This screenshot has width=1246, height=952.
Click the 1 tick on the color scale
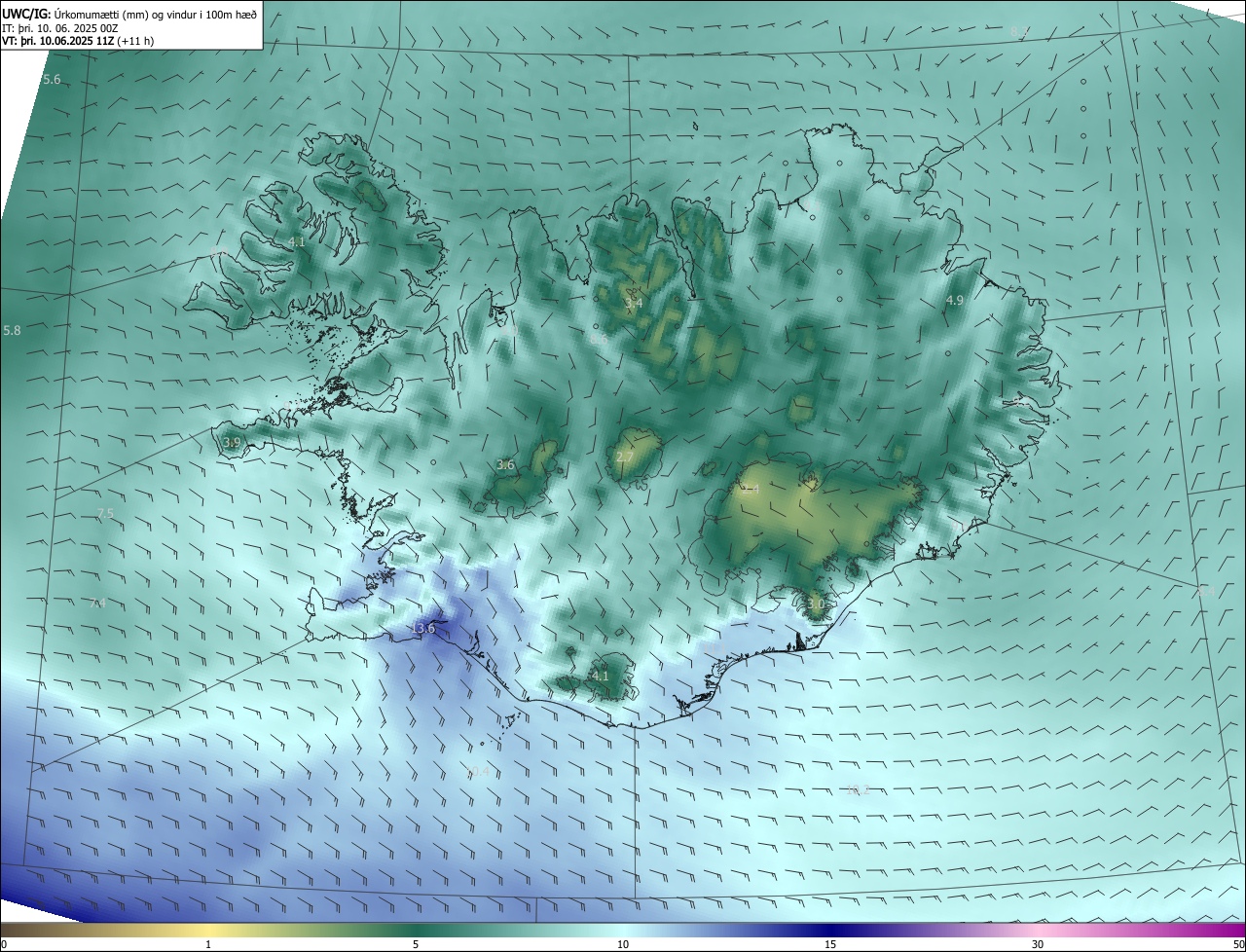[x=208, y=944]
